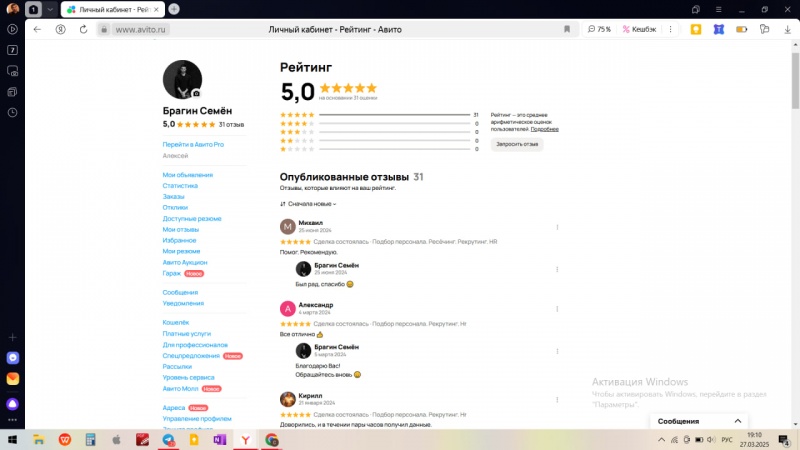Open the feedback extension icon near downloads
Screen dimensions: 800x450
[764, 30]
